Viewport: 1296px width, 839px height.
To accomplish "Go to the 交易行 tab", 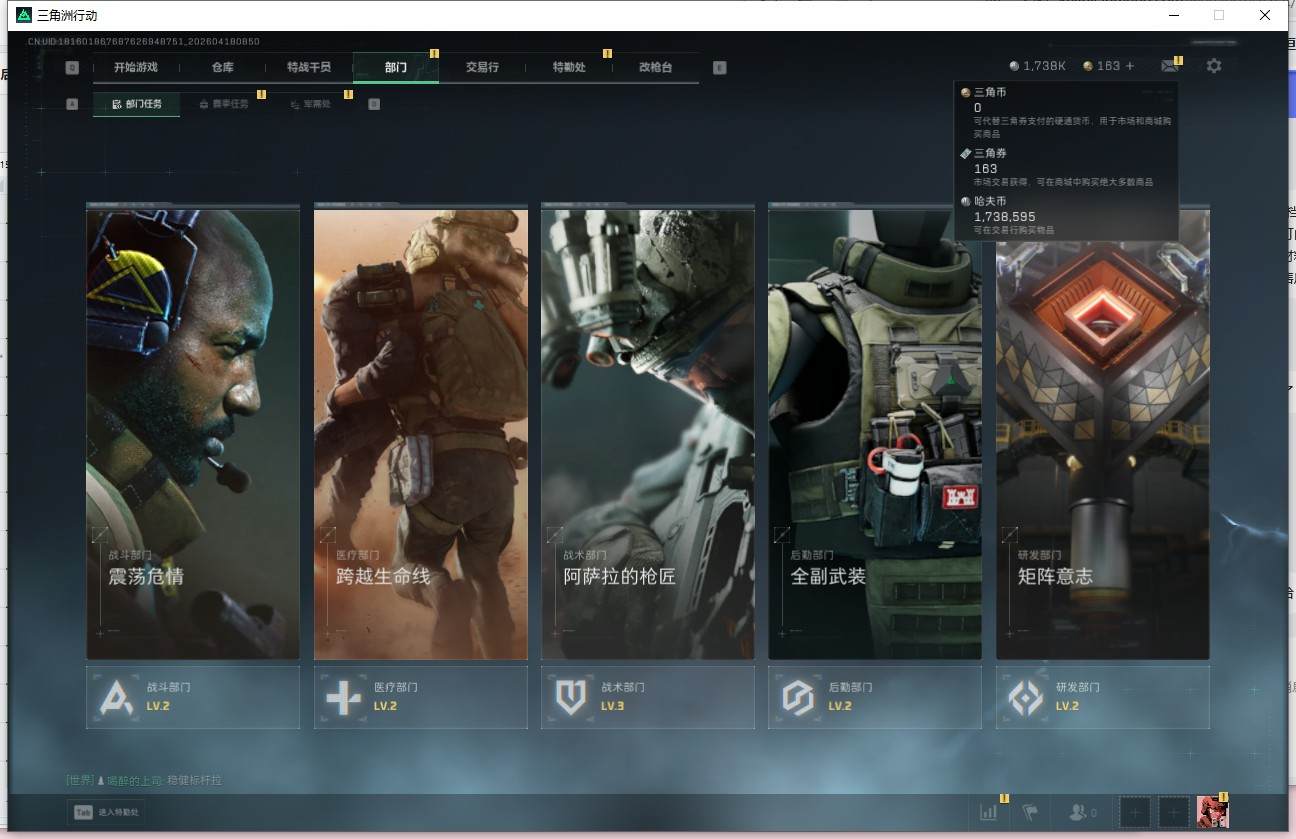I will (x=482, y=67).
